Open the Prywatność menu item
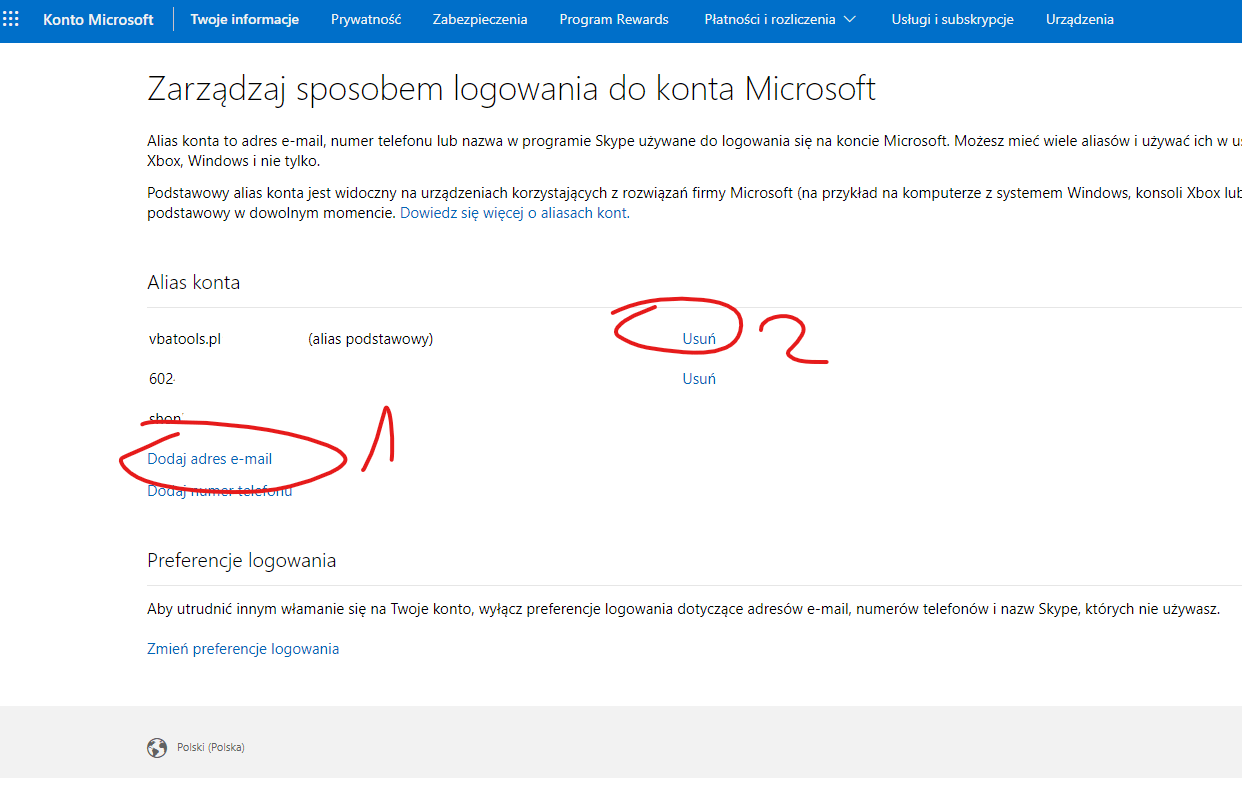1242x795 pixels. click(366, 19)
